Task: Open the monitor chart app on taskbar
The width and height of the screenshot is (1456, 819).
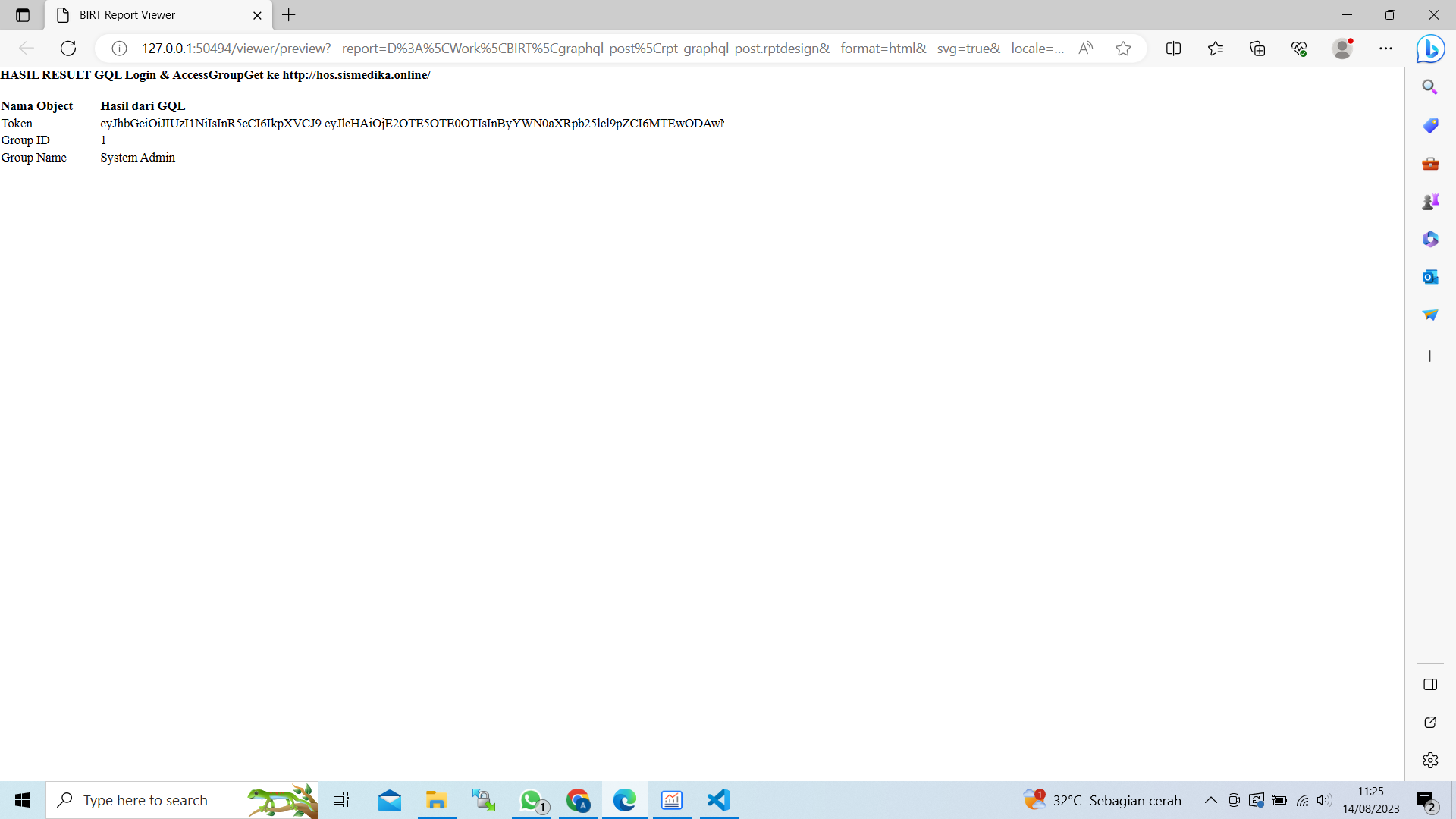Action: click(672, 800)
